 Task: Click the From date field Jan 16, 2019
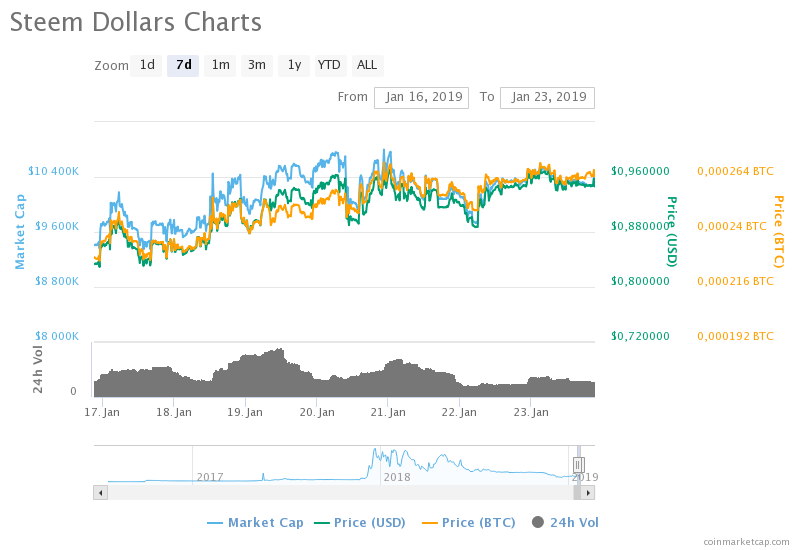coord(421,97)
